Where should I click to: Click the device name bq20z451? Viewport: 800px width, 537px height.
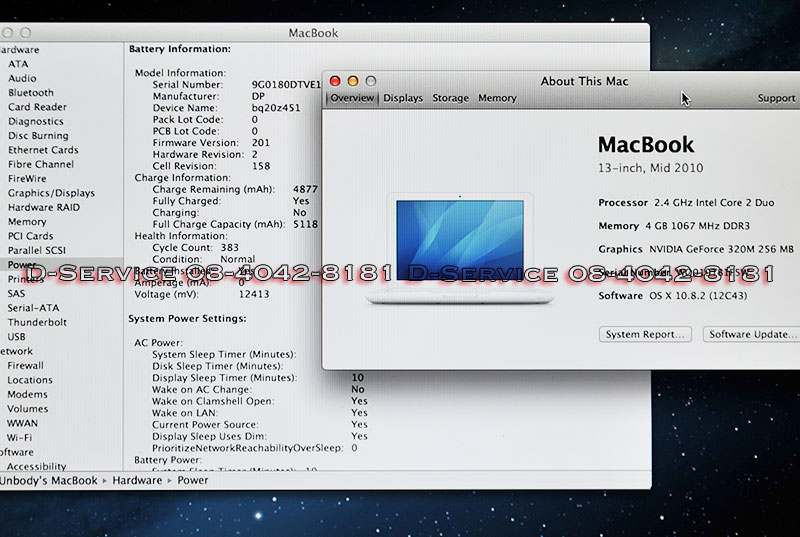(x=276, y=108)
